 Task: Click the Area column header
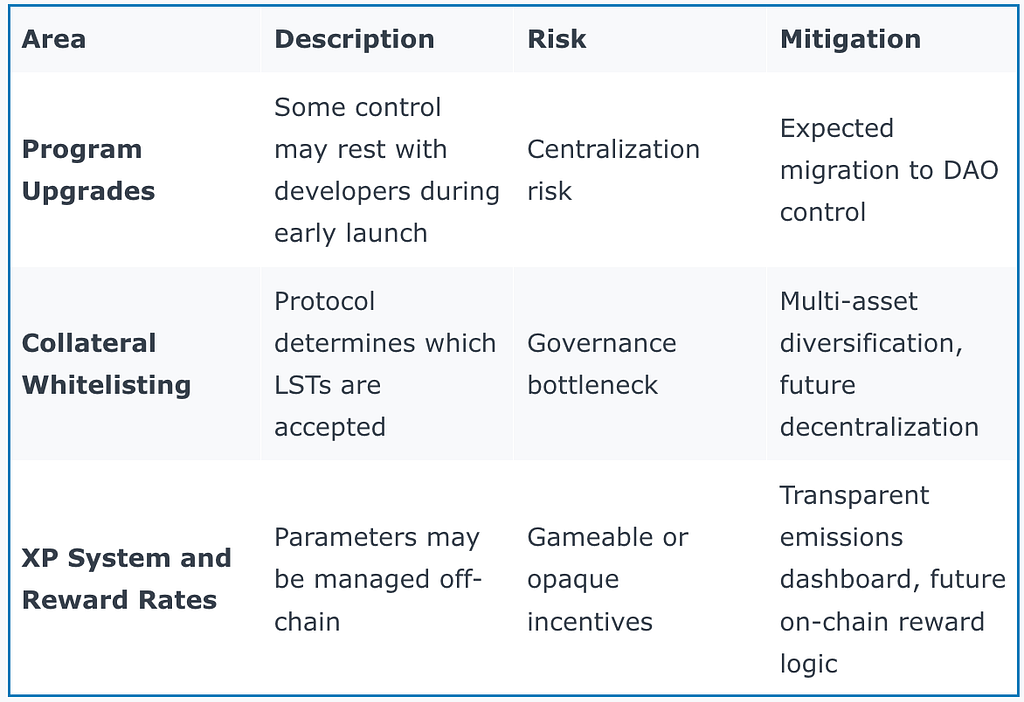[54, 39]
